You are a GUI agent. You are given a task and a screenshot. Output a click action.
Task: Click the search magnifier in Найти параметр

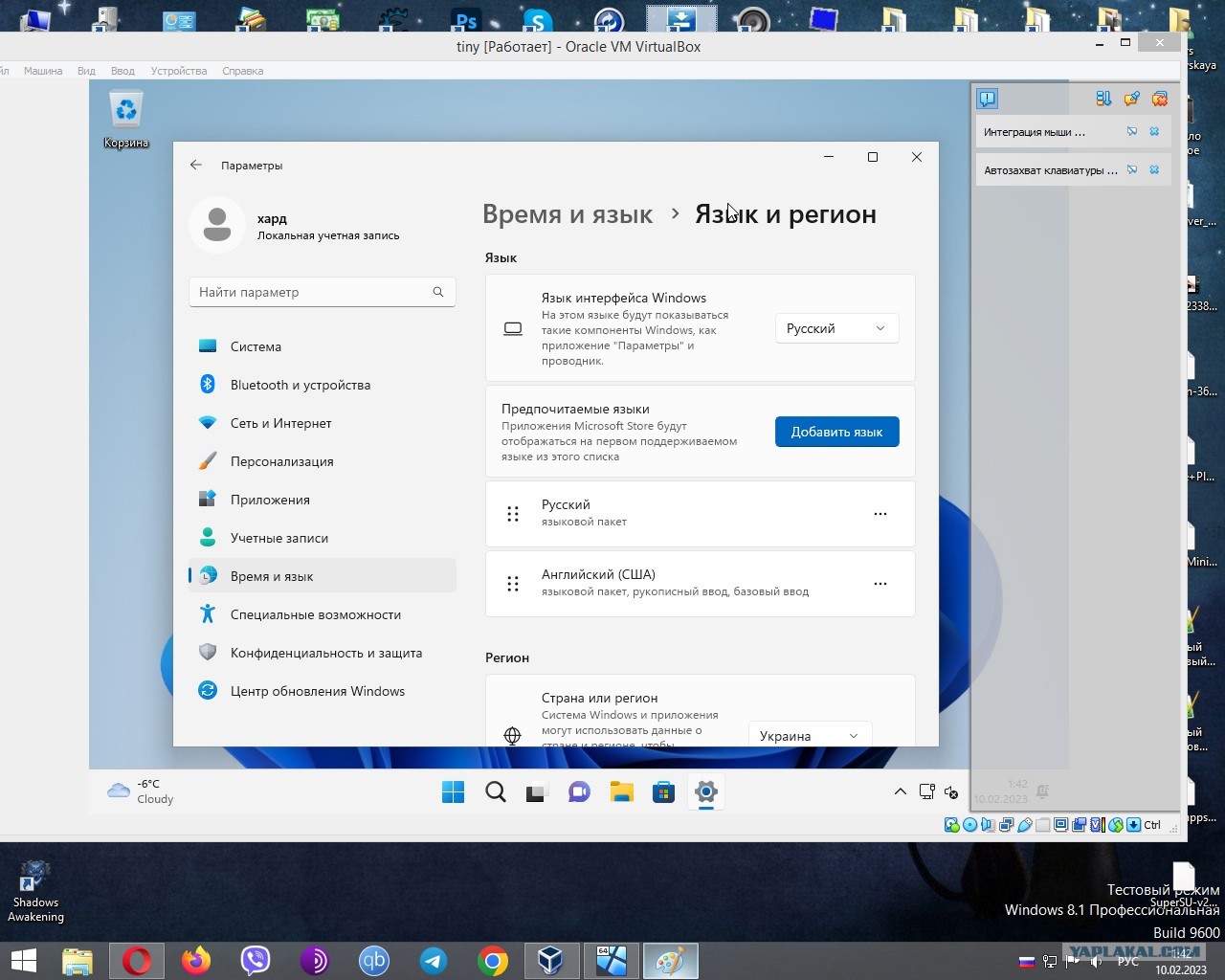tap(438, 292)
